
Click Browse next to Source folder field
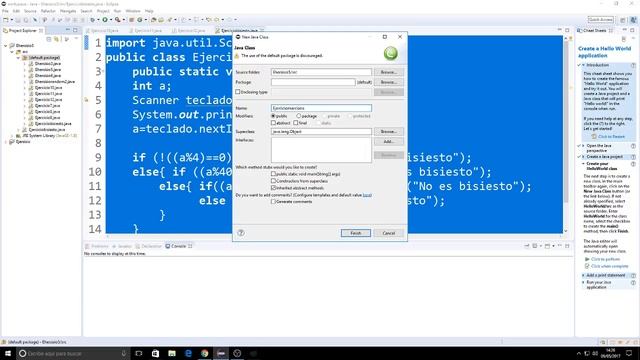[389, 72]
